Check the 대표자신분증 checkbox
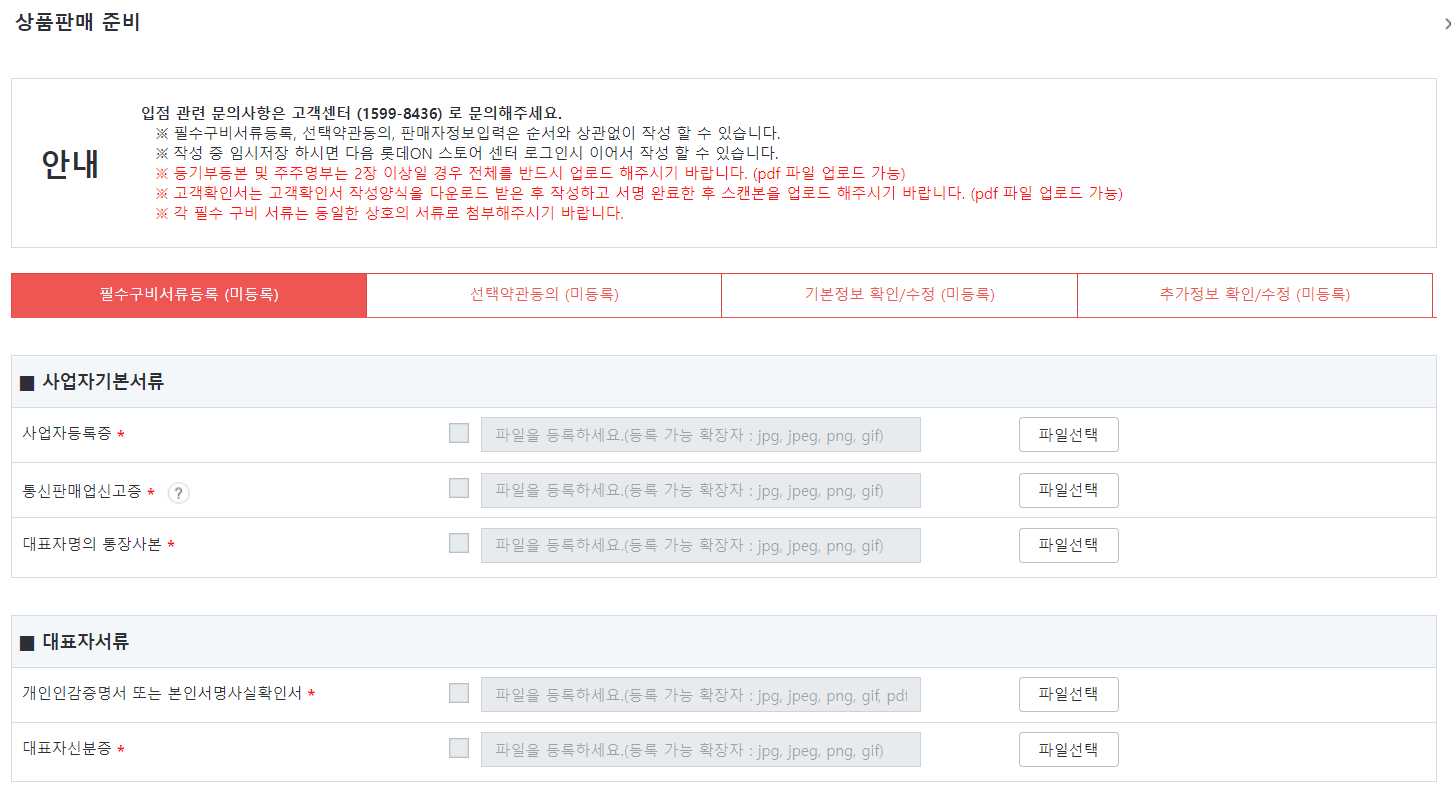Viewport: 1451px width, 797px height. coord(459,748)
